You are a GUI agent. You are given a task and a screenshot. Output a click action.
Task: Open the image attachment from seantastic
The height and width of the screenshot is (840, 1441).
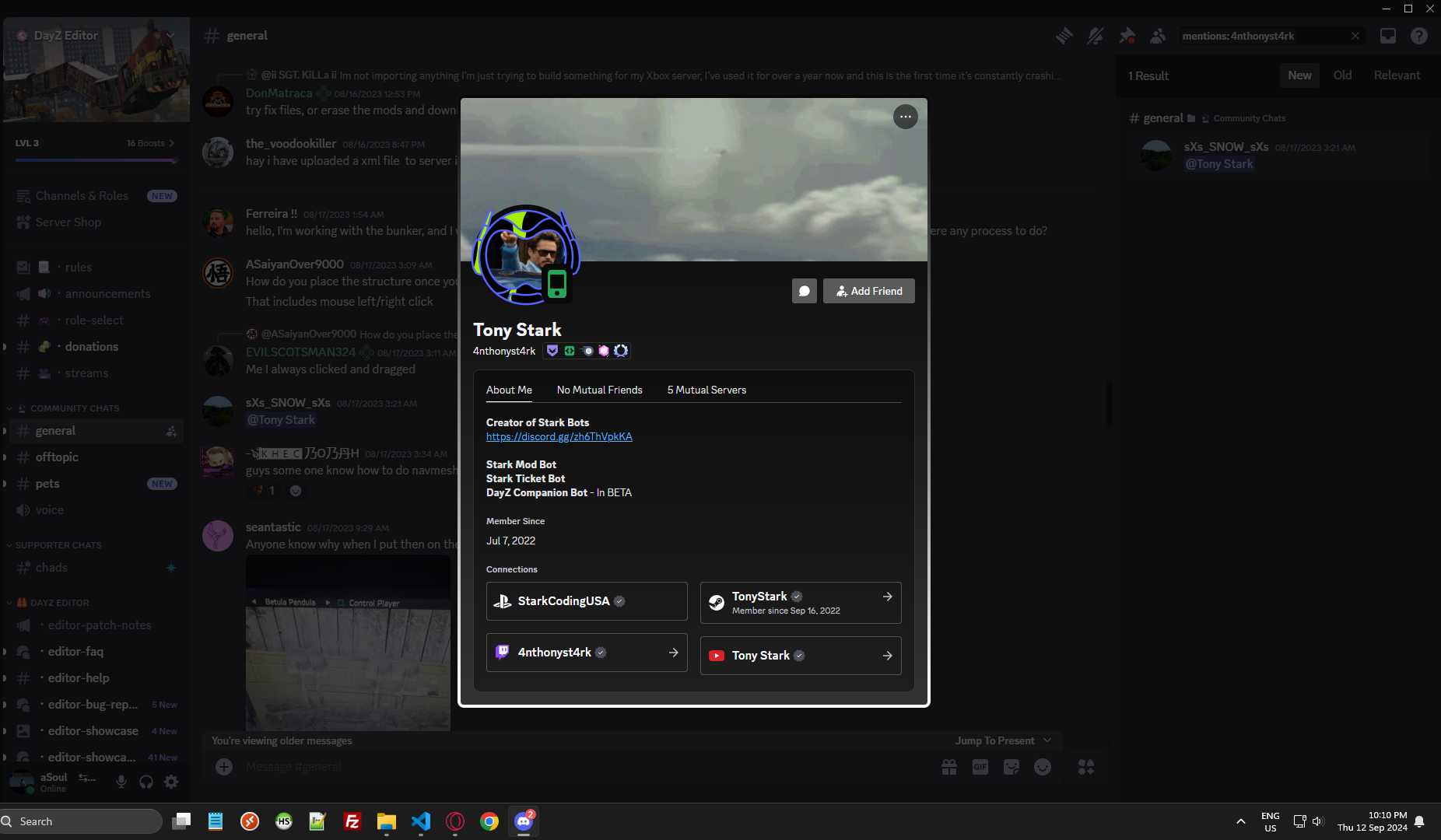click(348, 643)
